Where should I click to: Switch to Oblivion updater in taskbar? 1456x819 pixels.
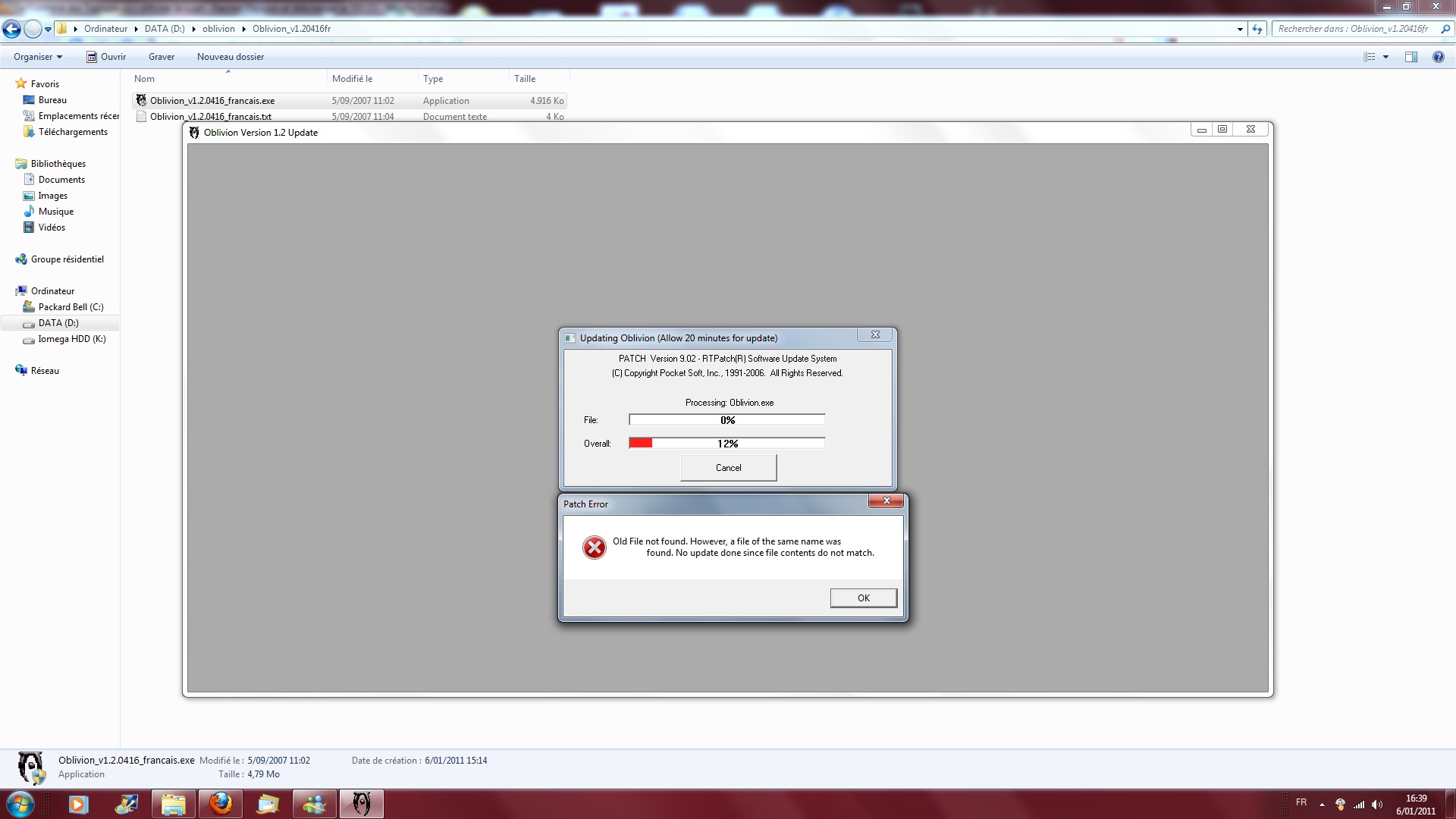(362, 804)
